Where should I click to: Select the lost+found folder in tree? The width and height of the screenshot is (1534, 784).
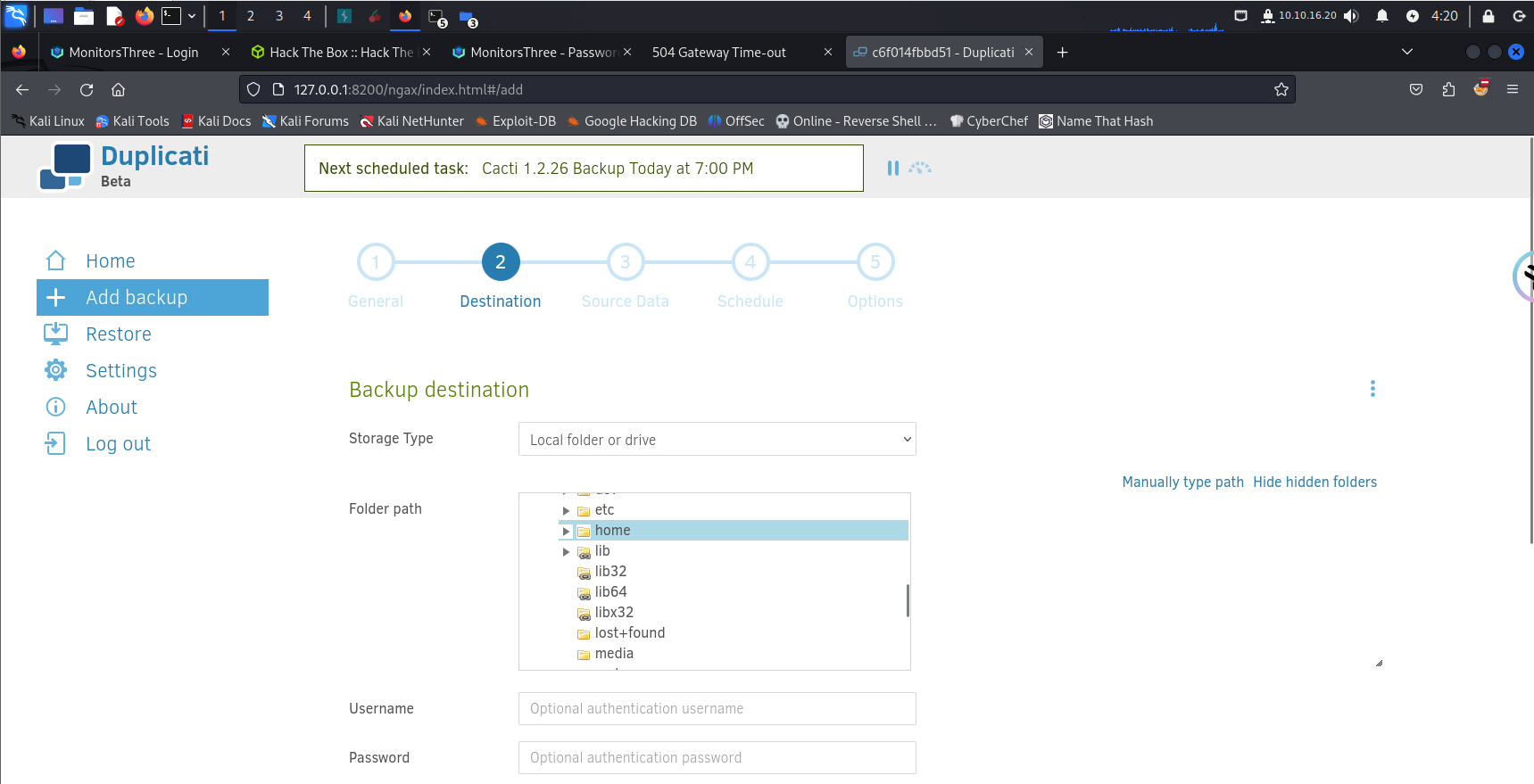pyautogui.click(x=629, y=633)
